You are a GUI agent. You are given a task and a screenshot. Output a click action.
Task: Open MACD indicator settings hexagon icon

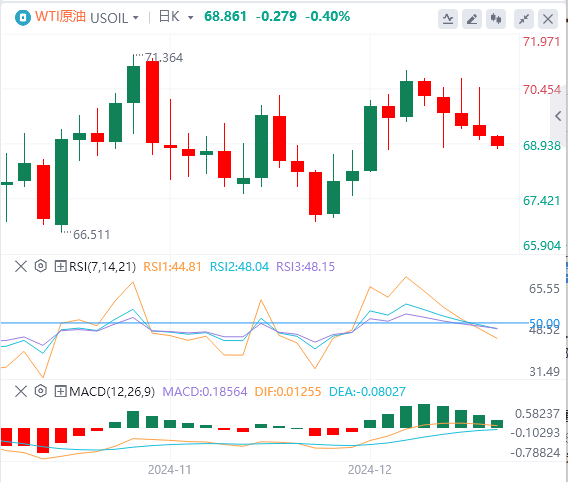pos(41,391)
